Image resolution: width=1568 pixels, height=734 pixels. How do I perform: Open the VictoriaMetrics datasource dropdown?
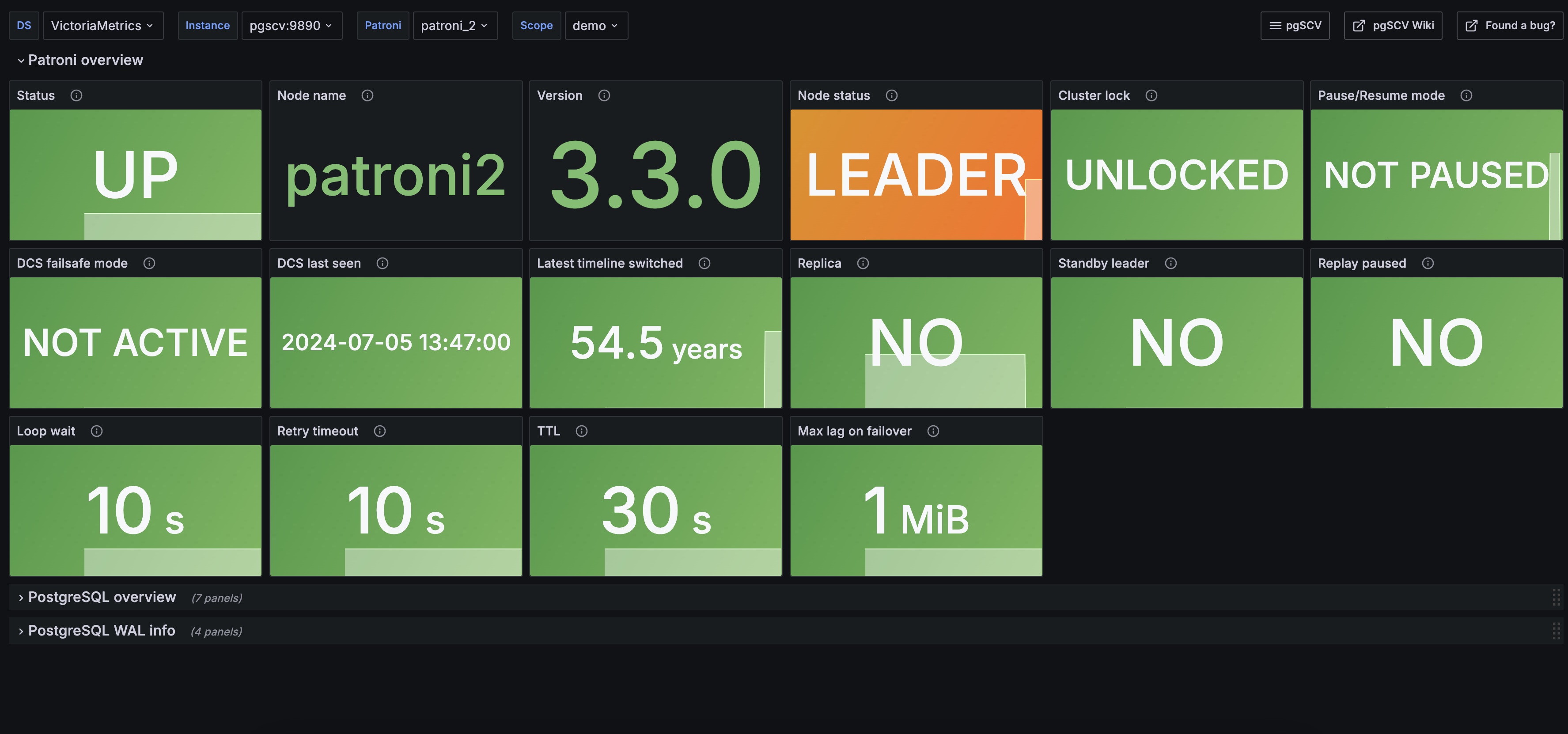click(x=102, y=26)
